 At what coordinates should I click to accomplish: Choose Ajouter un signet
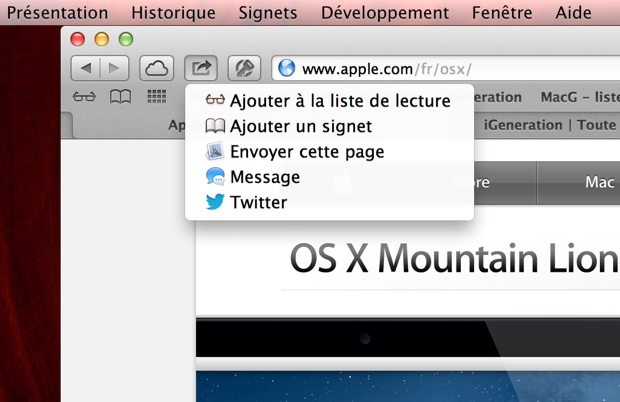329,126
